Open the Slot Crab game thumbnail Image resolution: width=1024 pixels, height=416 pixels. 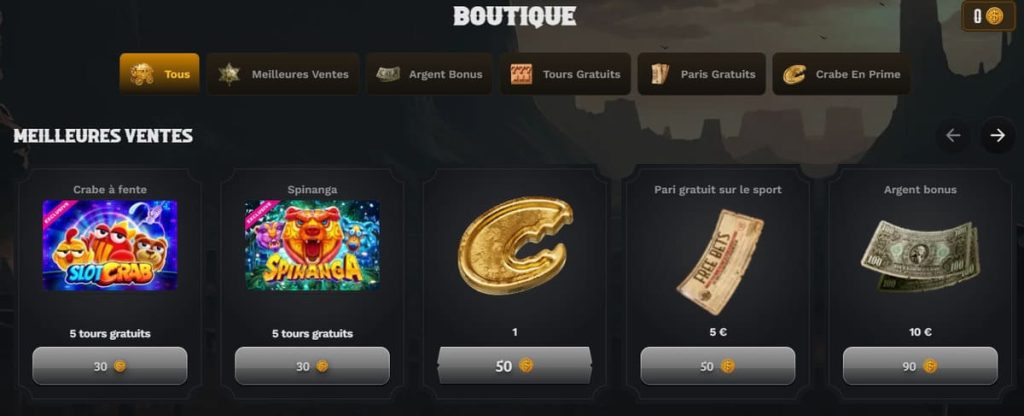click(x=110, y=245)
